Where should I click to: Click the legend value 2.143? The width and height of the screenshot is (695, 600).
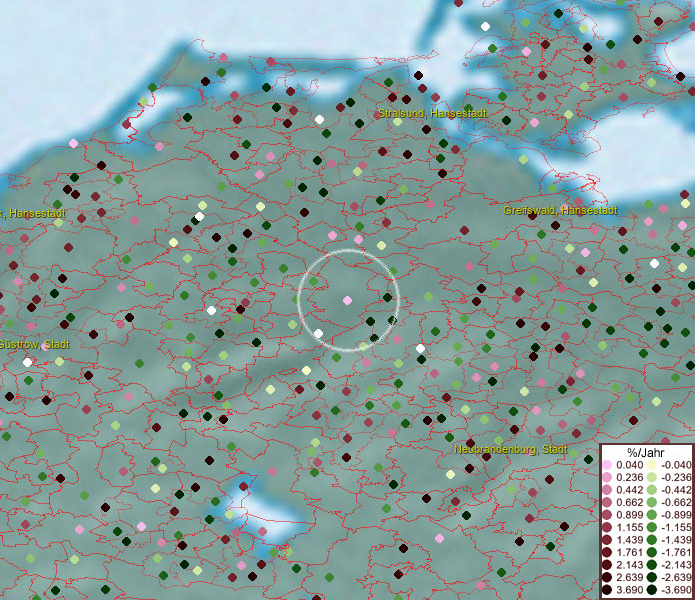[629, 565]
